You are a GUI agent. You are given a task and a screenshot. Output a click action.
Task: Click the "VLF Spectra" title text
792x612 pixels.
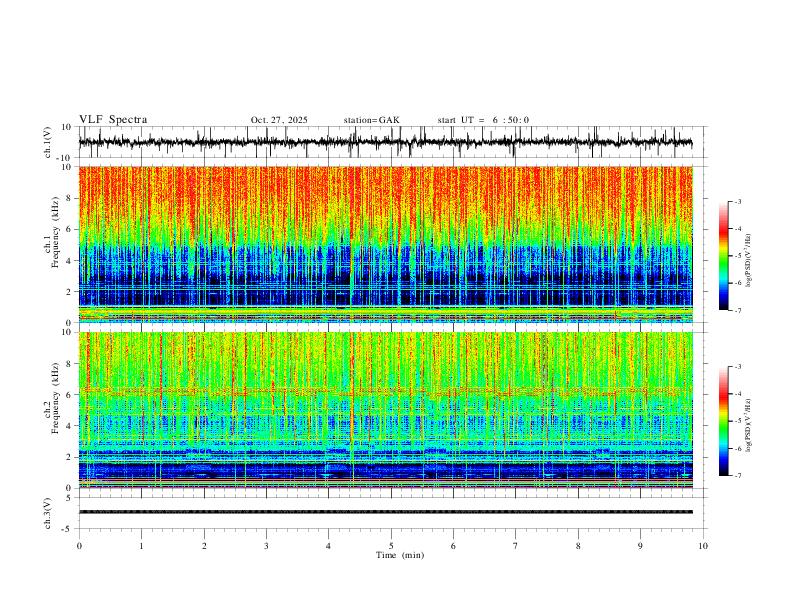point(113,120)
